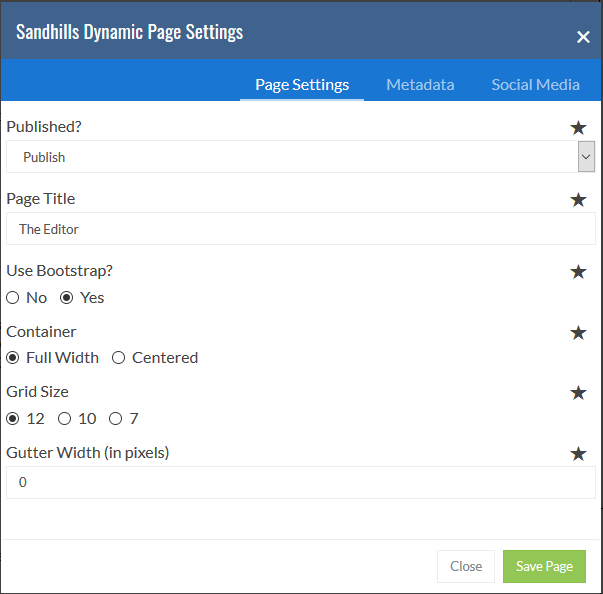Set Grid Size to 10
Image resolution: width=603 pixels, height=594 pixels.
click(64, 419)
